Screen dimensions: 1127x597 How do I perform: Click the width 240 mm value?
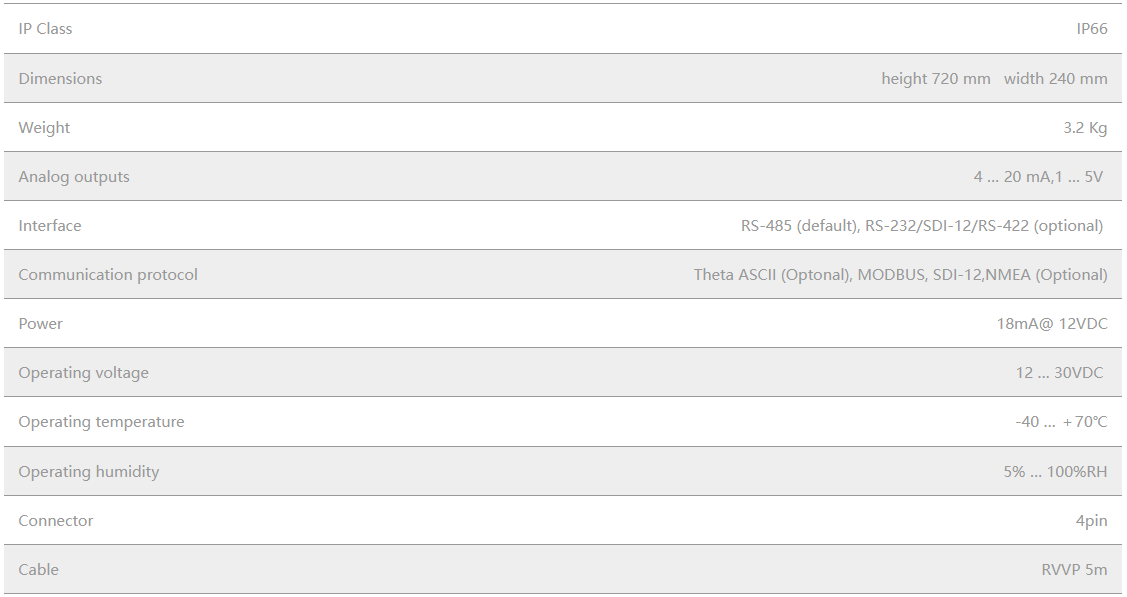[x=1055, y=78]
